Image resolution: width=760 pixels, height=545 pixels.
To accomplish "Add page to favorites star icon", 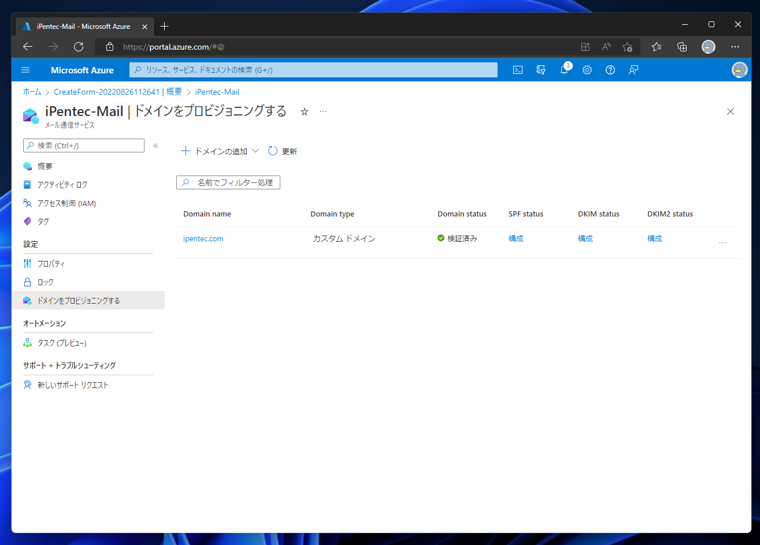I will tap(627, 47).
